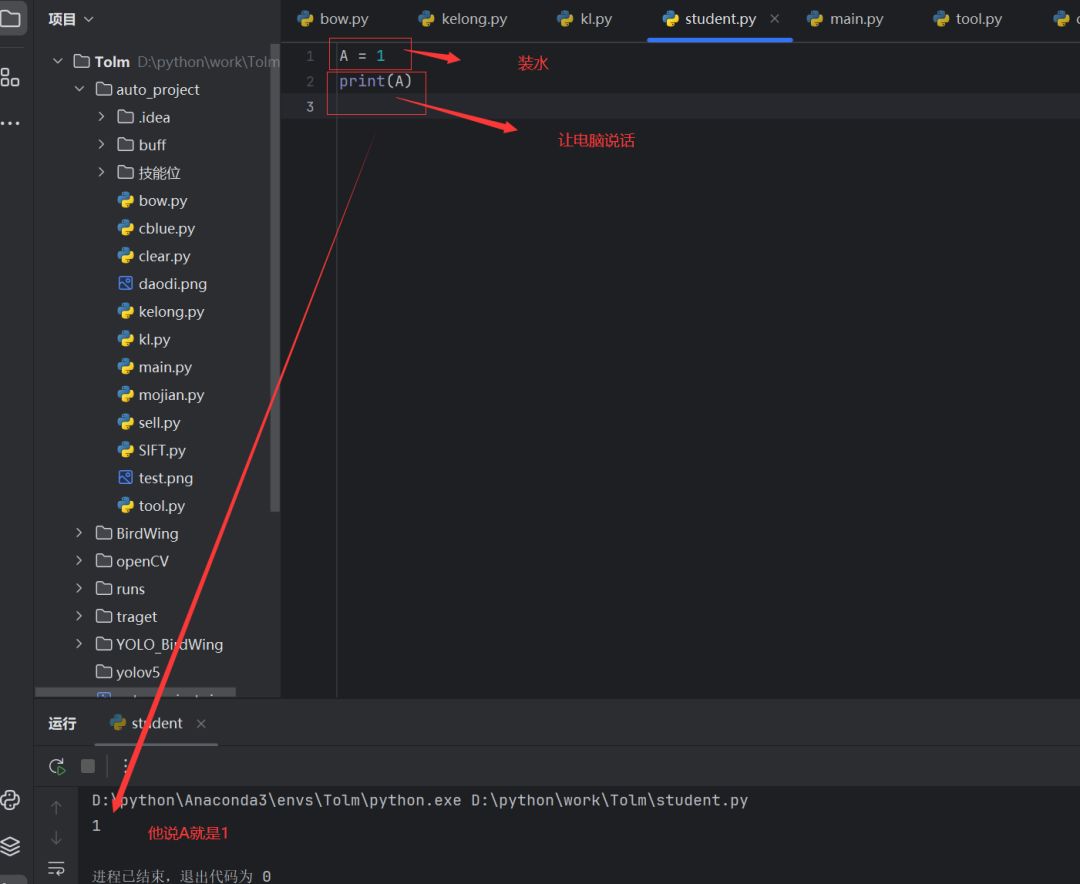Expand the buff folder
The width and height of the screenshot is (1080, 884).
(x=101, y=144)
